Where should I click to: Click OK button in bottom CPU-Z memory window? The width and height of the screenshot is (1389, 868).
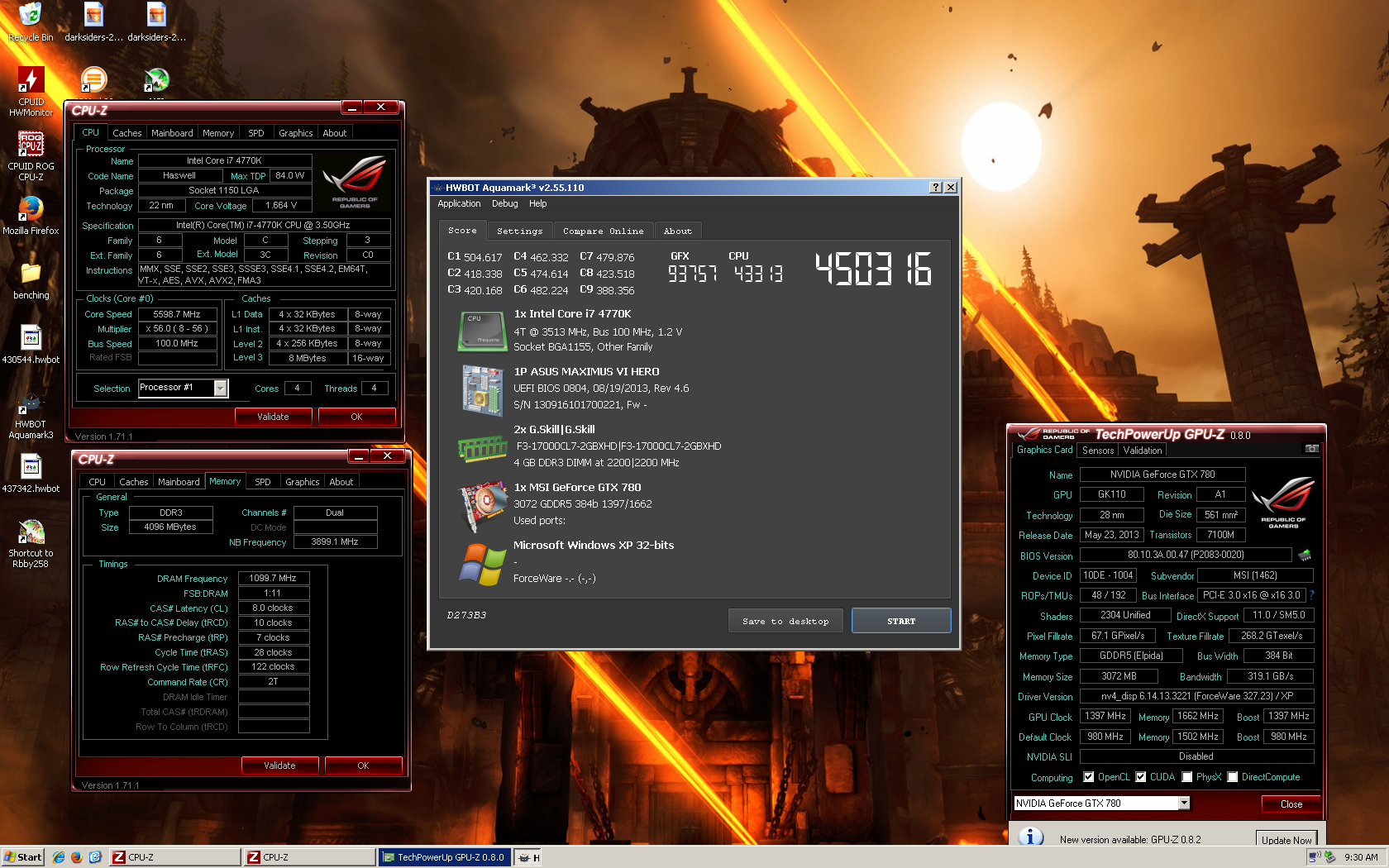363,765
